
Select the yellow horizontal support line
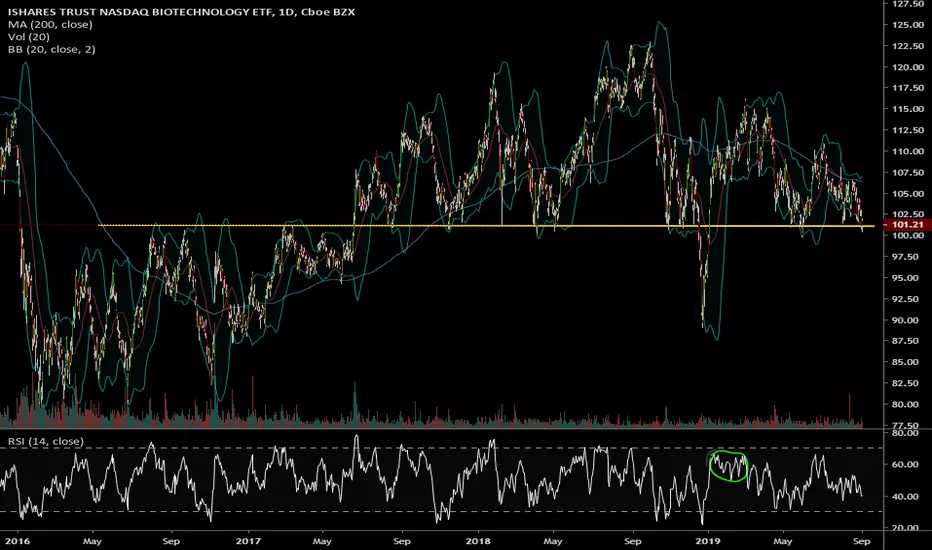click(486, 226)
